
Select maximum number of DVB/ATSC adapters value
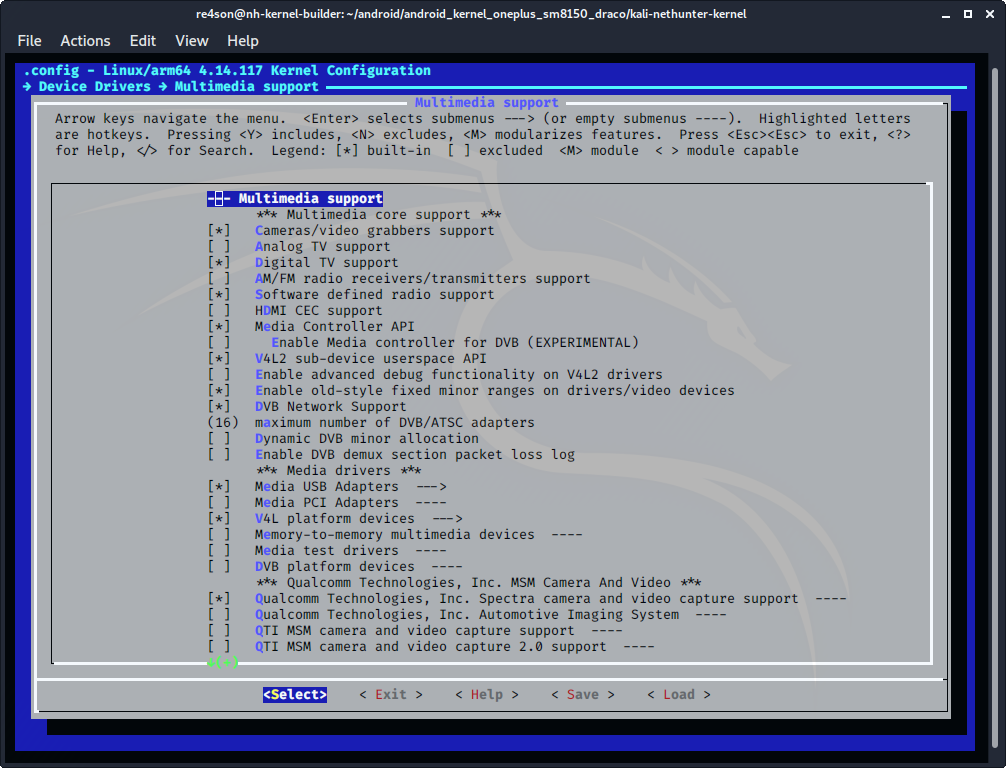click(x=394, y=423)
